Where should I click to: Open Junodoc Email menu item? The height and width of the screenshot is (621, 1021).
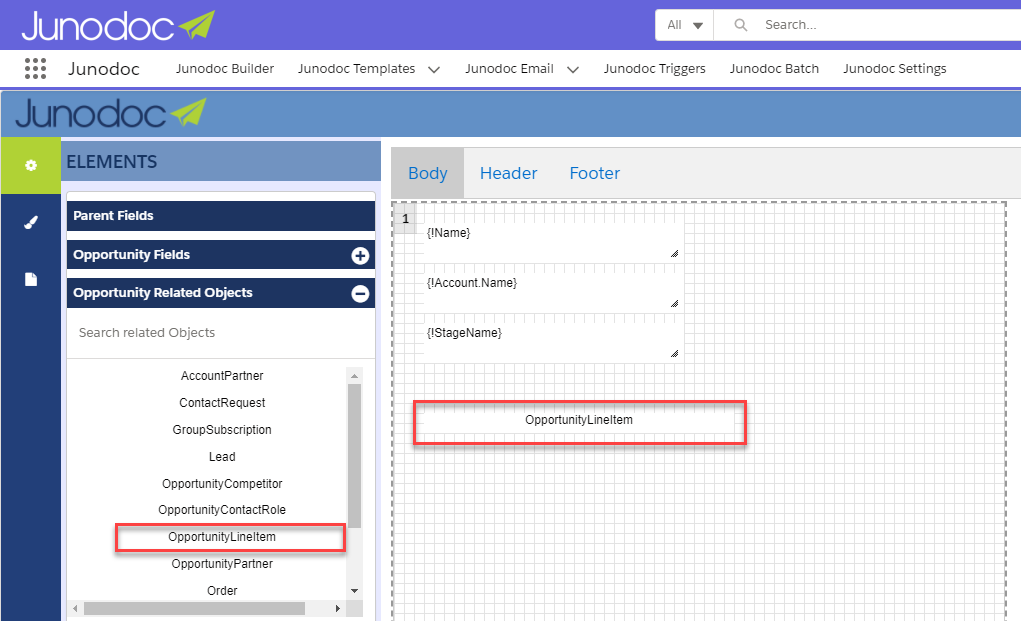pyautogui.click(x=509, y=68)
